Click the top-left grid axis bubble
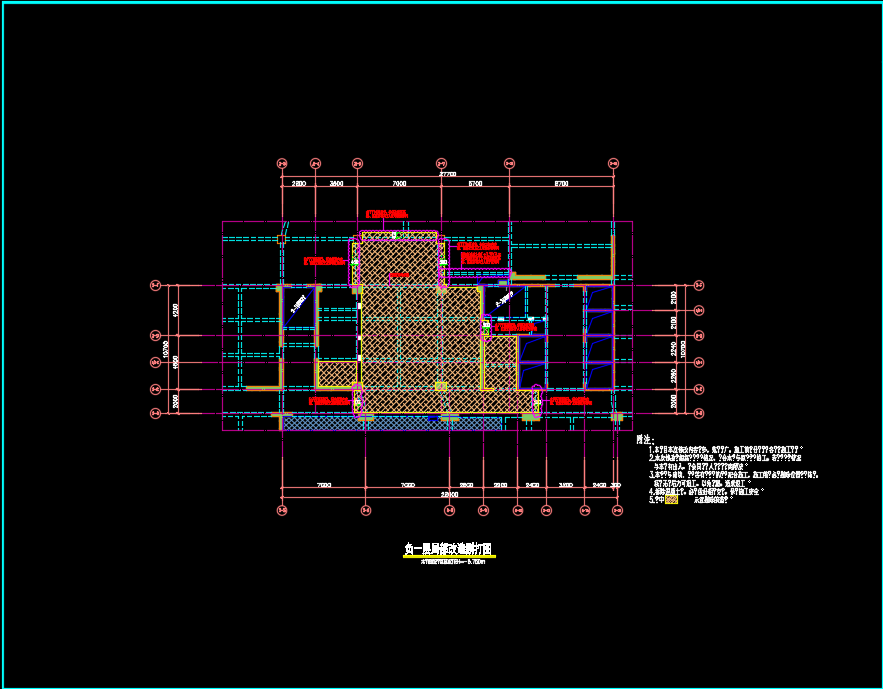The height and width of the screenshot is (689, 883). coord(282,163)
